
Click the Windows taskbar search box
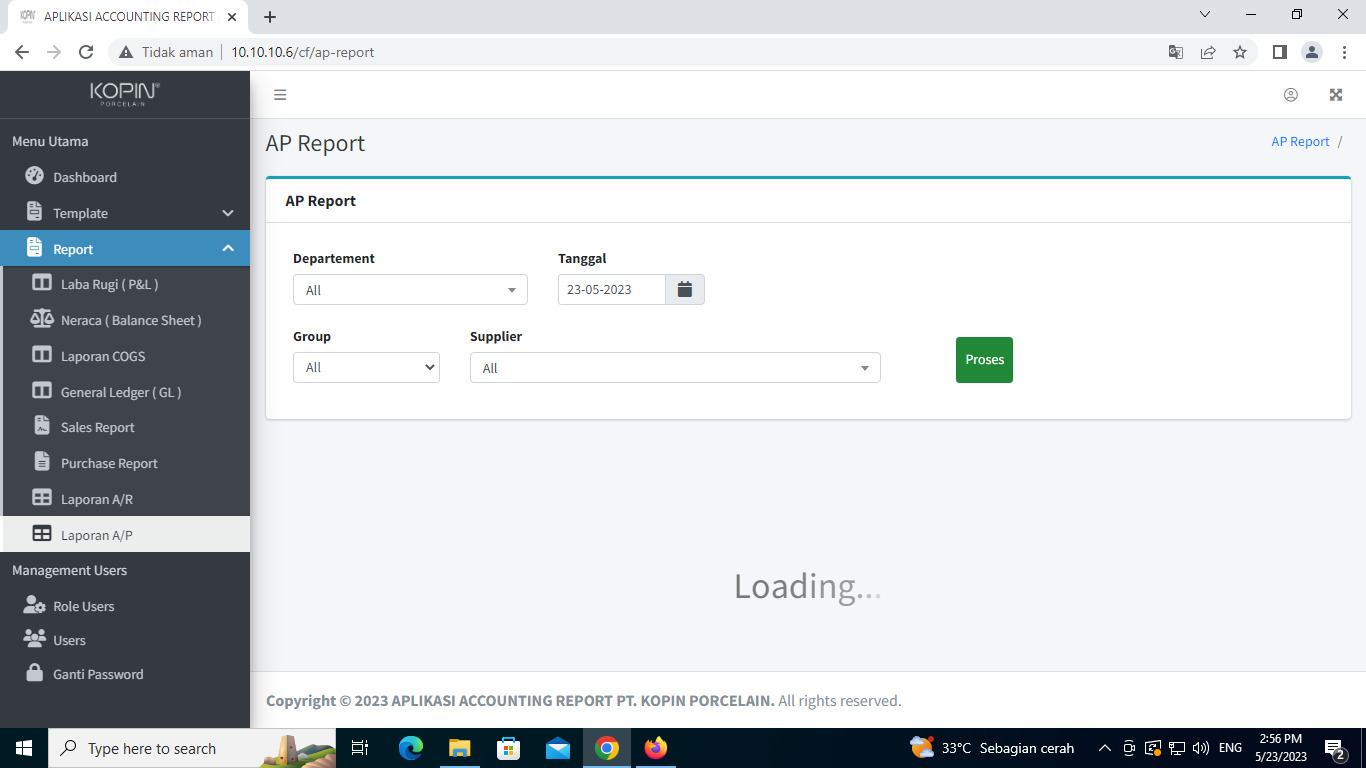click(x=190, y=748)
